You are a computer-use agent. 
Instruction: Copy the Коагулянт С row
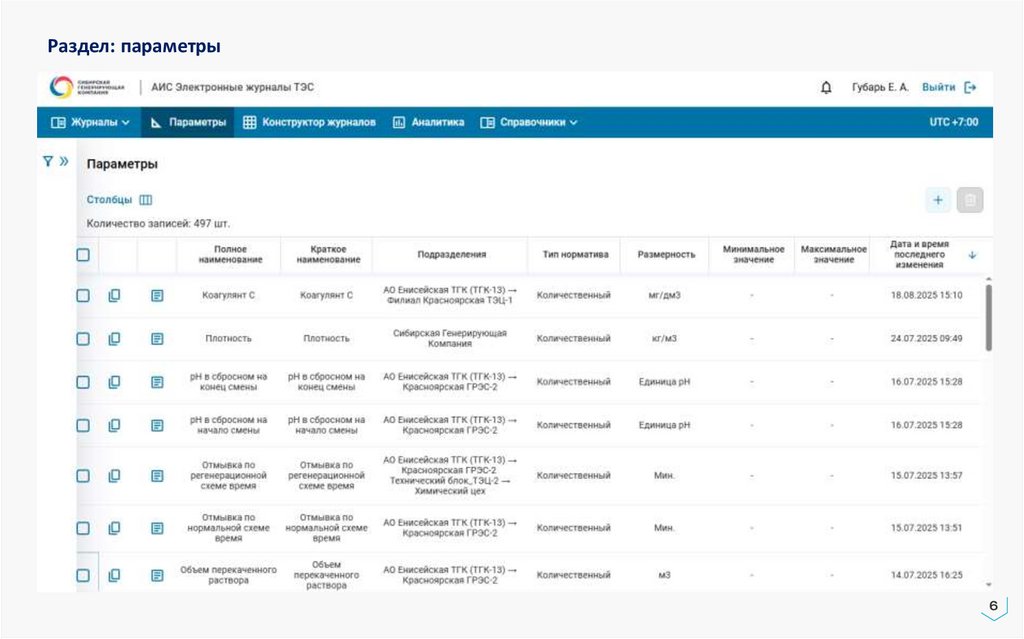(x=114, y=295)
